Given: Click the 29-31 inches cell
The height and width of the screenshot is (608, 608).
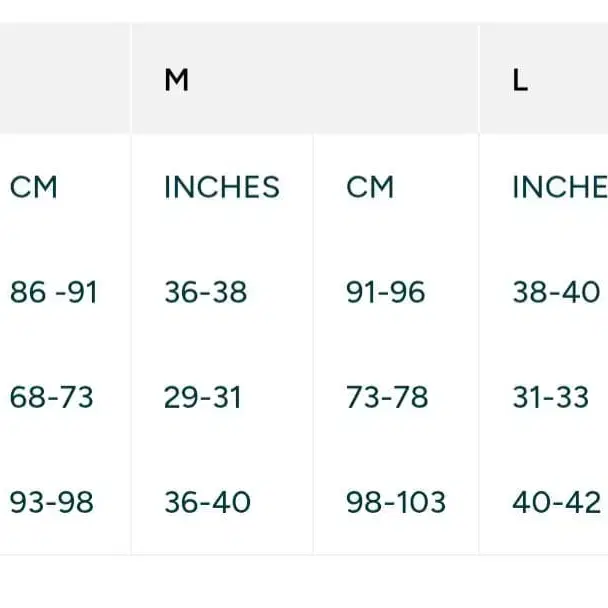Looking at the screenshot, I should 203,398.
